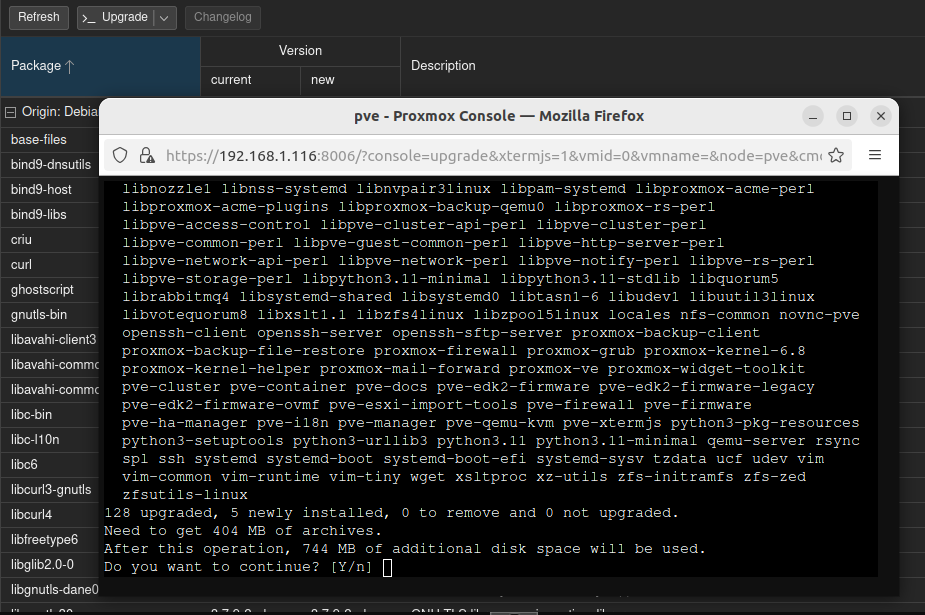Click the connection security padlock icon
The height and width of the screenshot is (615, 925).
[x=147, y=155]
